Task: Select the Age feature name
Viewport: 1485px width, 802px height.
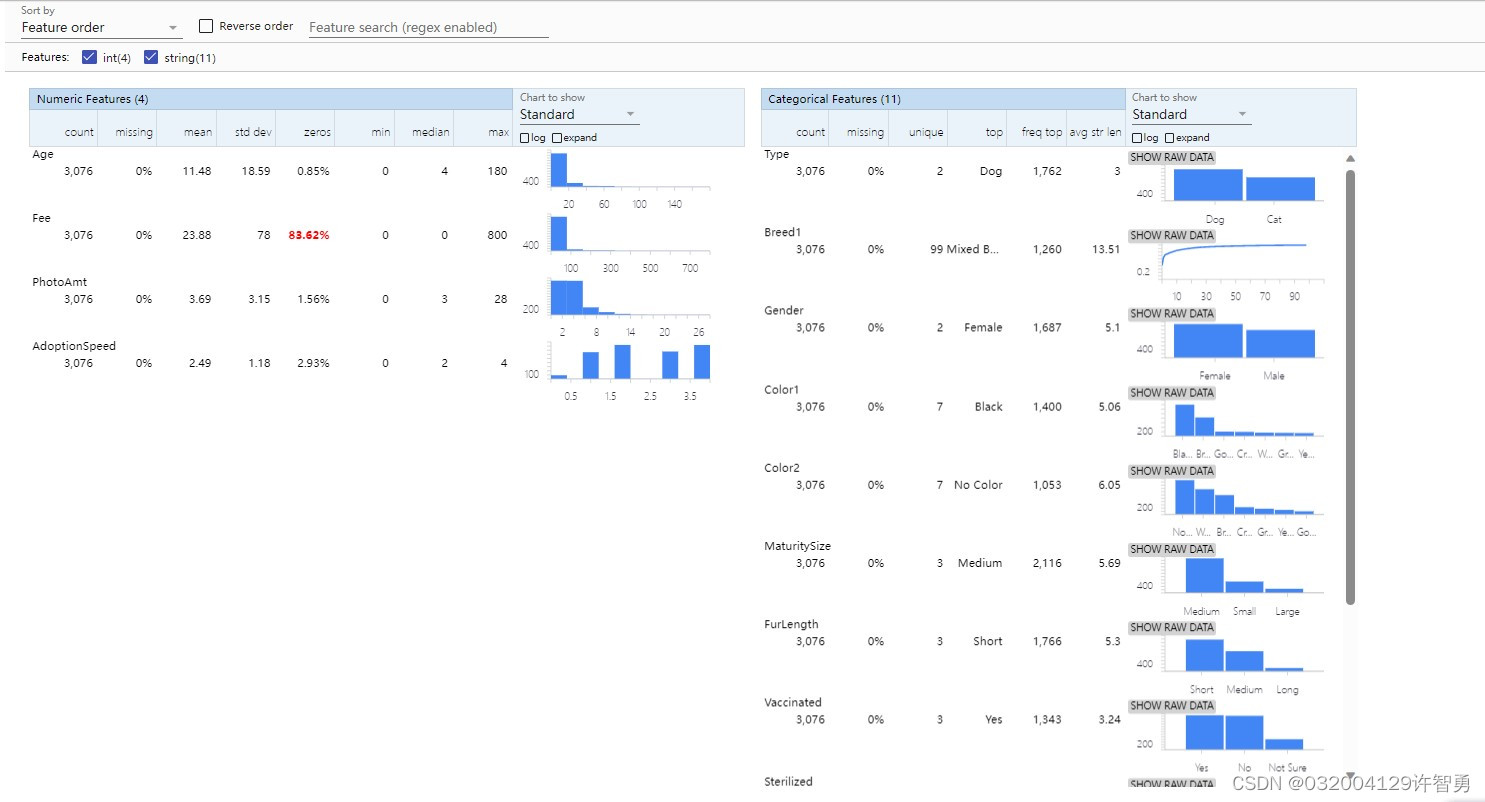Action: point(43,155)
